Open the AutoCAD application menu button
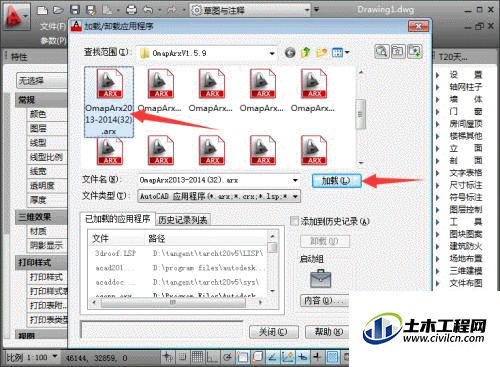 16,17
